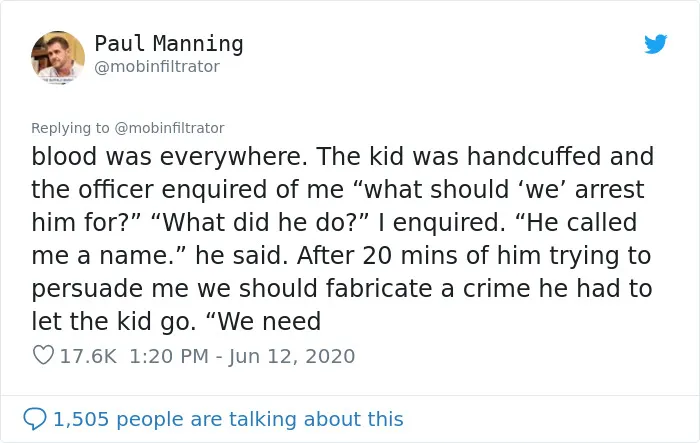Click the speech bubble conversation icon
The height and width of the screenshot is (443, 700).
tap(34, 419)
